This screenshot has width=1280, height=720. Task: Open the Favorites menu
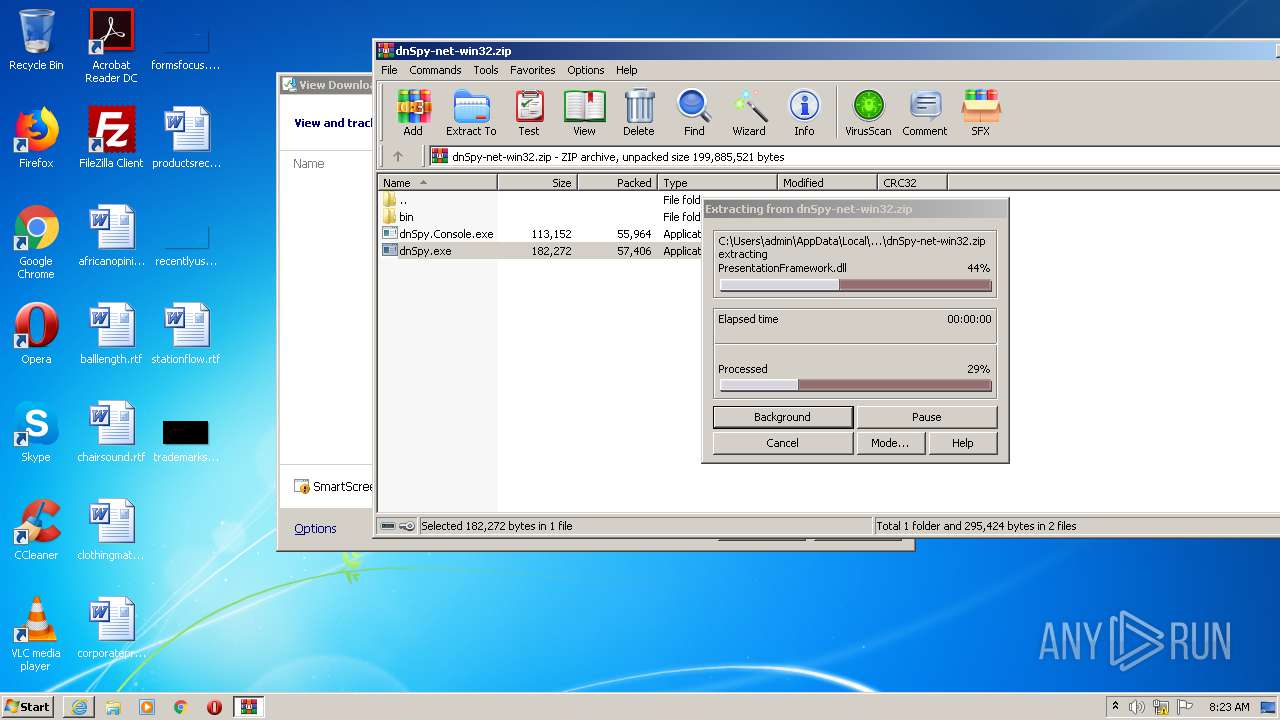click(533, 70)
